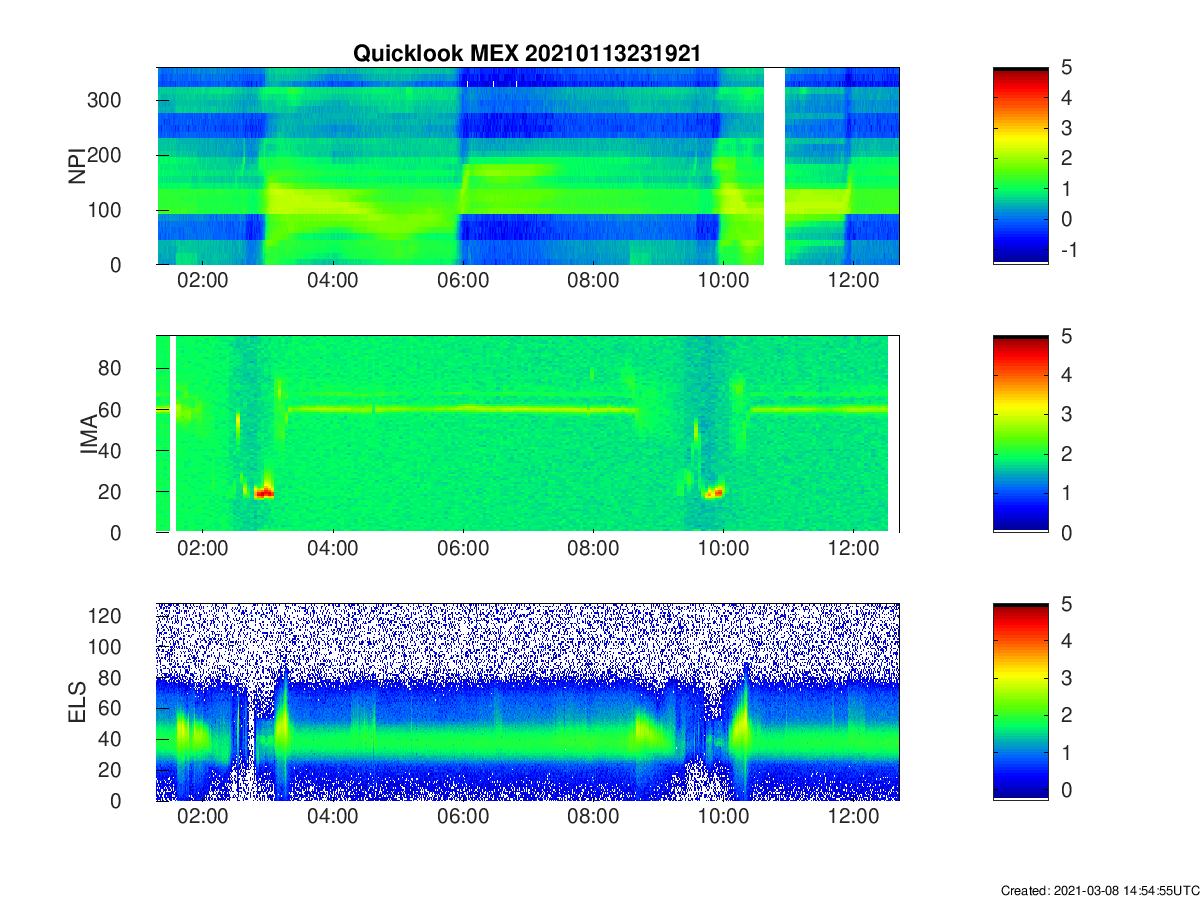1200x900 pixels.
Task: Click the "02:00" time label under the NPI plot
Action: pyautogui.click(x=202, y=282)
